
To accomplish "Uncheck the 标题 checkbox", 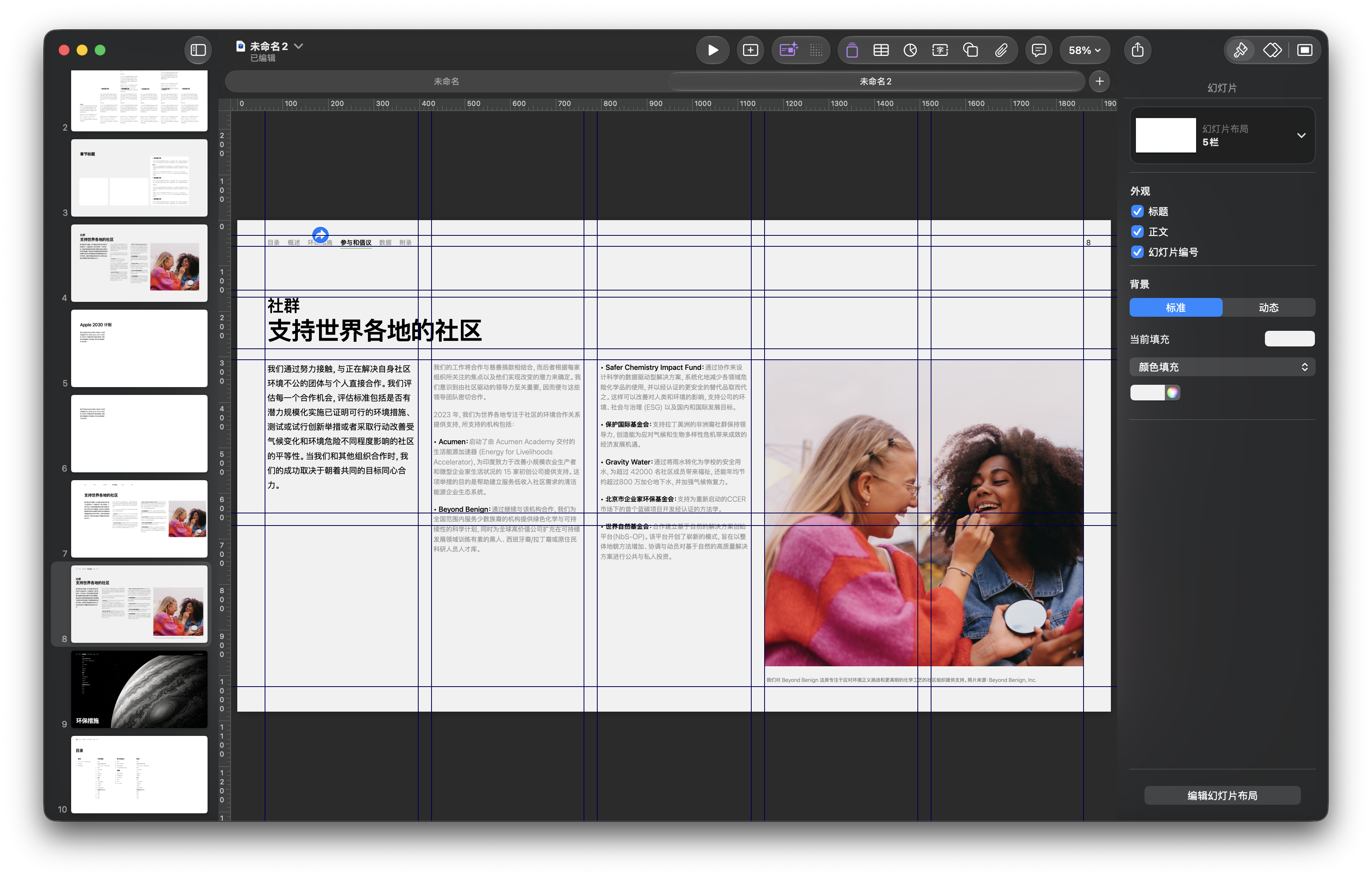I will [x=1137, y=212].
